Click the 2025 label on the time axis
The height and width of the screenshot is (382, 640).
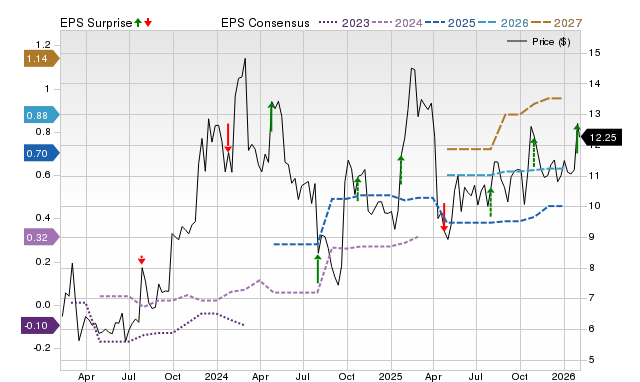click(x=390, y=376)
